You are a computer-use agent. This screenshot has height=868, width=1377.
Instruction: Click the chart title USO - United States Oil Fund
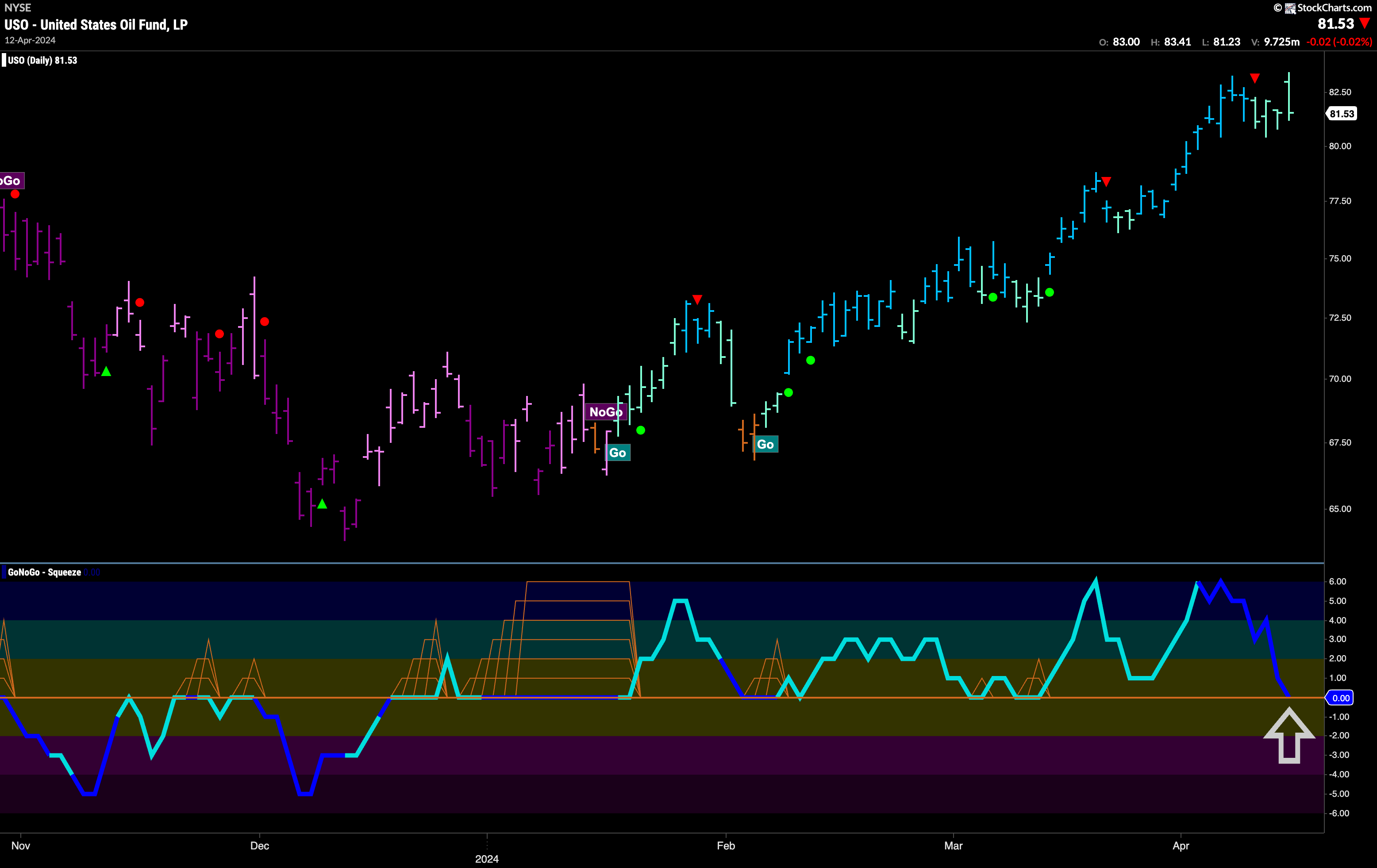click(x=96, y=25)
